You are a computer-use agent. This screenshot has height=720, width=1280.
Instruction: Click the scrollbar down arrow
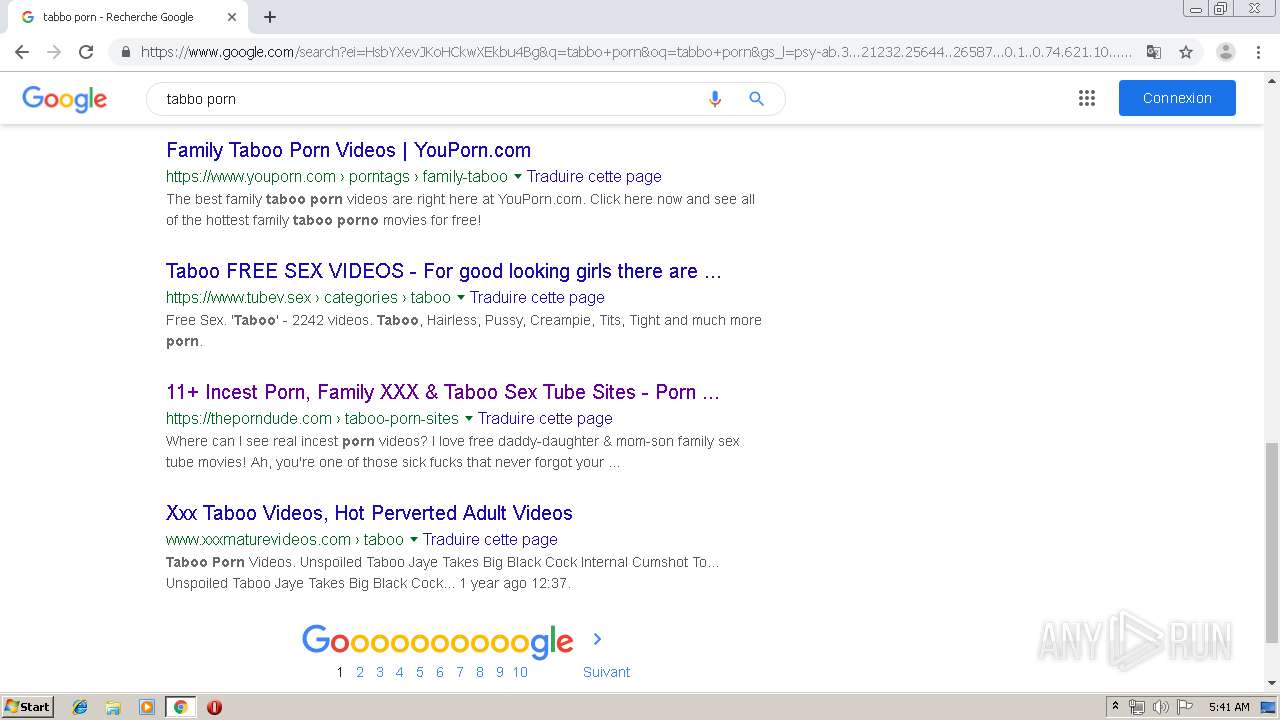tap(1271, 683)
